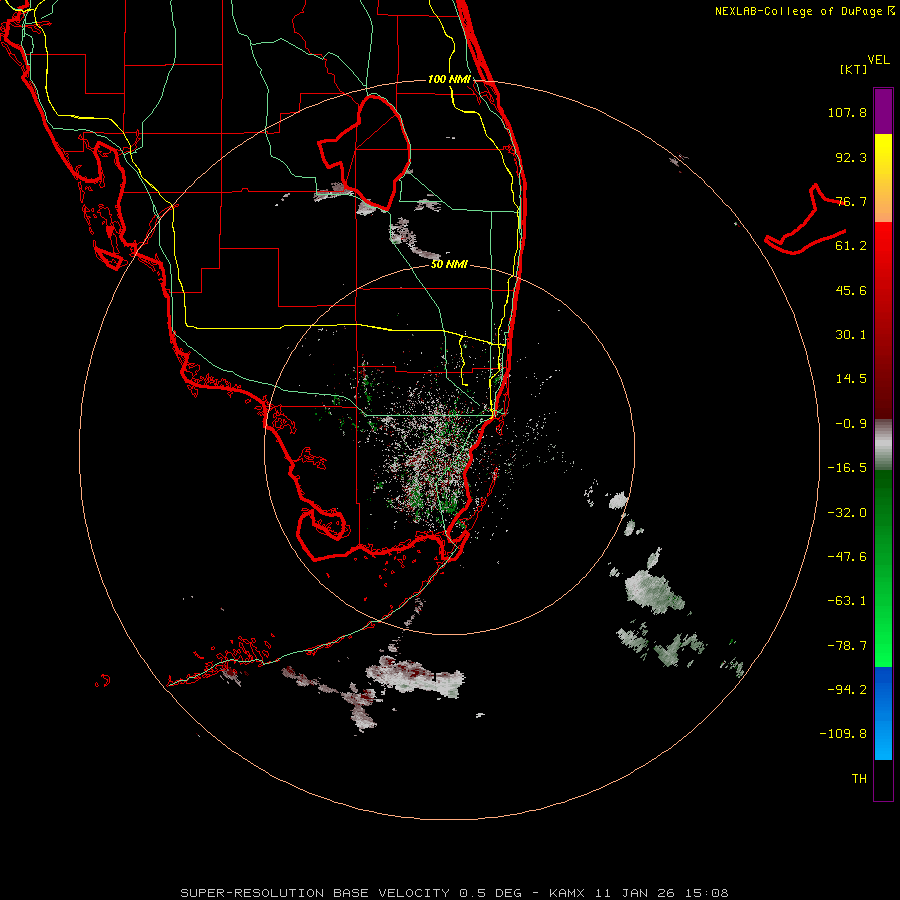Click the Lake Okeechobee outline on the map

(x=364, y=153)
